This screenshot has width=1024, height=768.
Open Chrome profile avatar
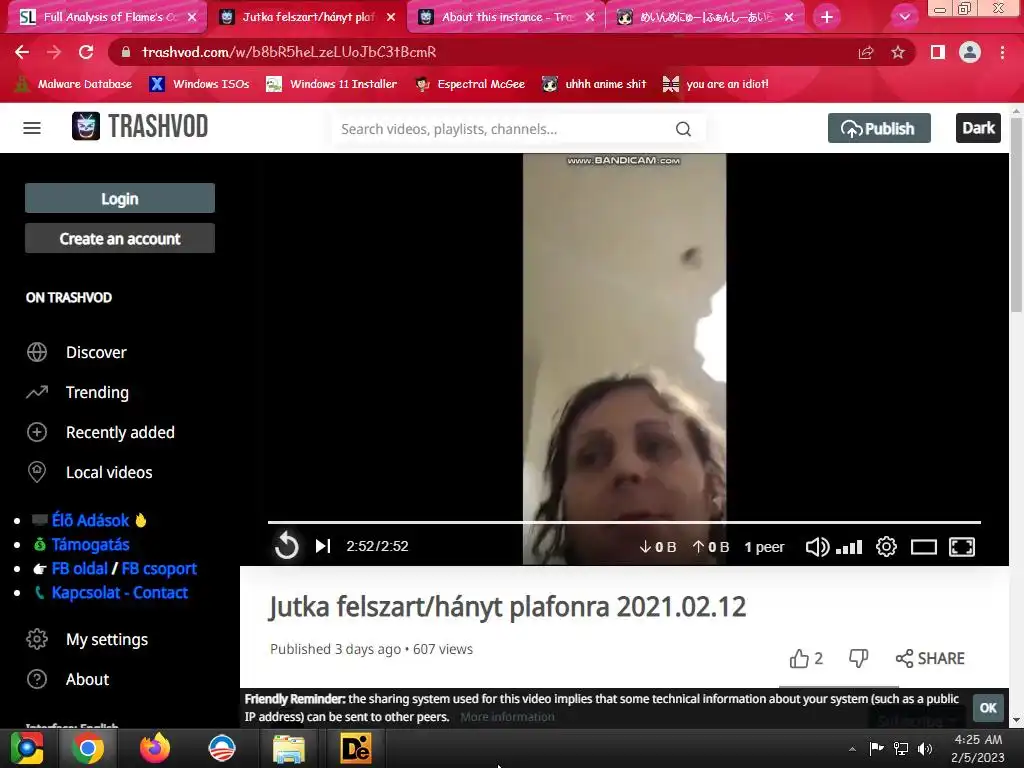970,52
